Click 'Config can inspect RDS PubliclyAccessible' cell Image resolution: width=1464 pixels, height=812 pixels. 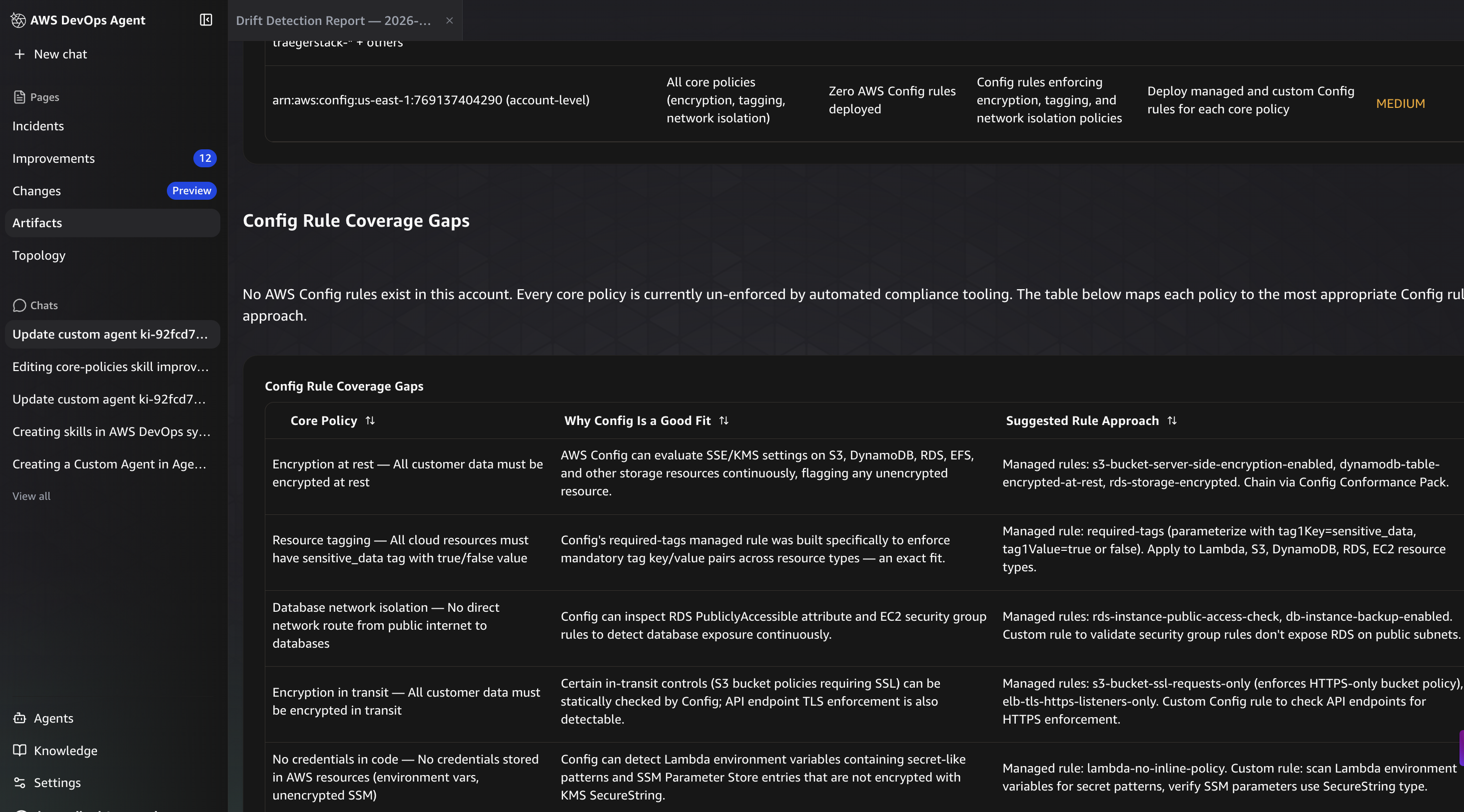coord(773,626)
